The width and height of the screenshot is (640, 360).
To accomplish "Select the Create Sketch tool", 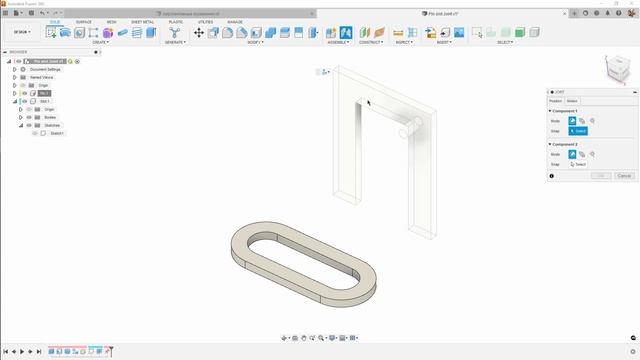I will [51, 32].
